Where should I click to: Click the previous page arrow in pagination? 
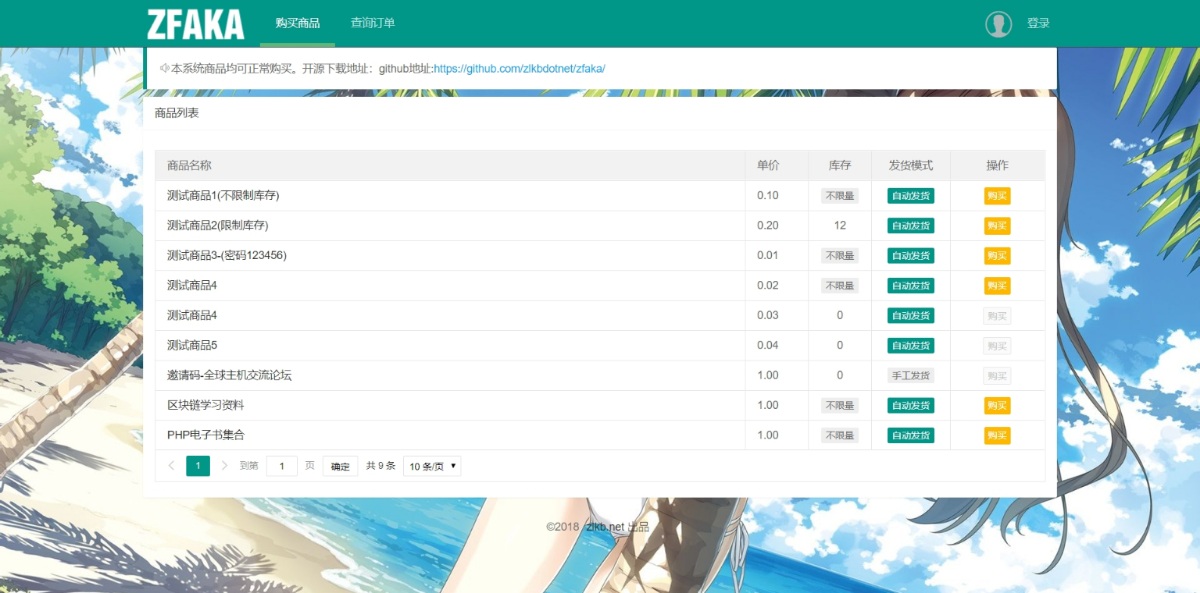(x=170, y=465)
